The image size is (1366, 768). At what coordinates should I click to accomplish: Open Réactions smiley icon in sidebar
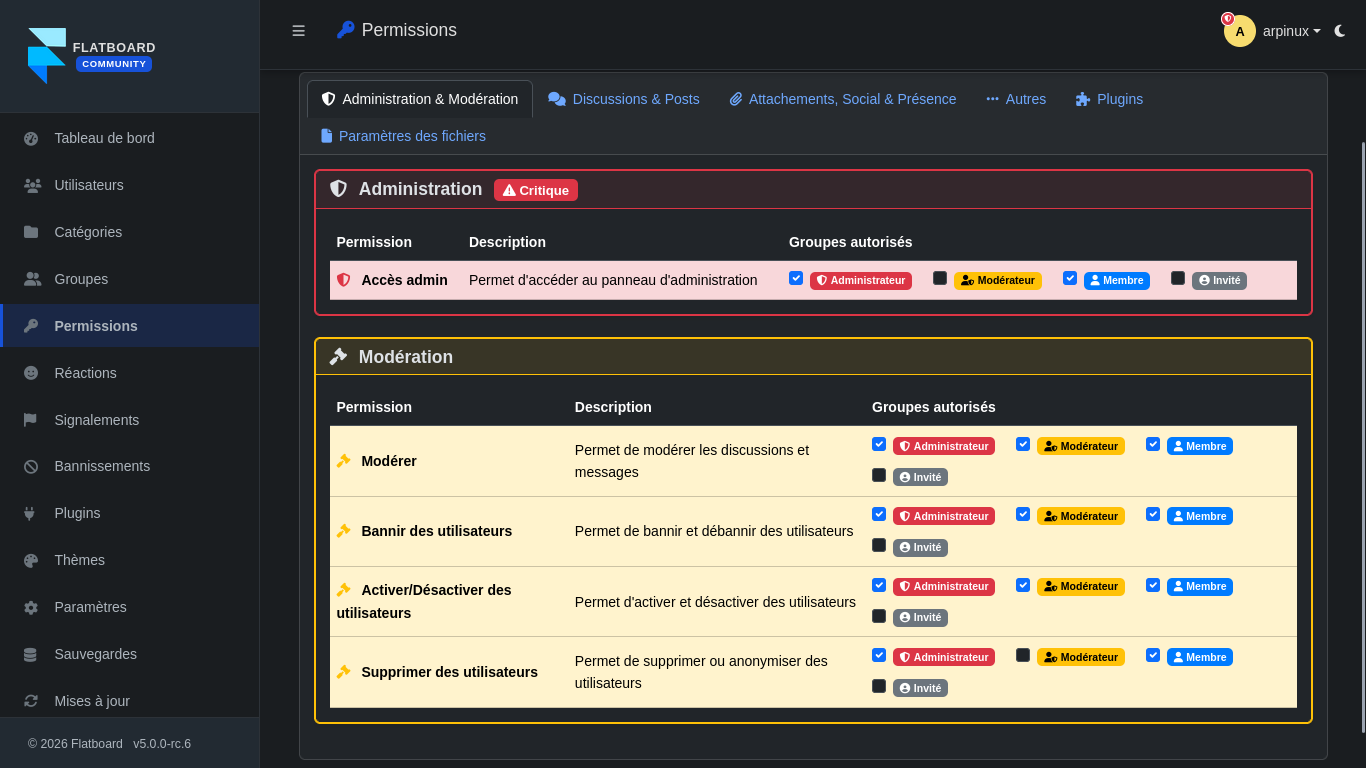click(31, 373)
